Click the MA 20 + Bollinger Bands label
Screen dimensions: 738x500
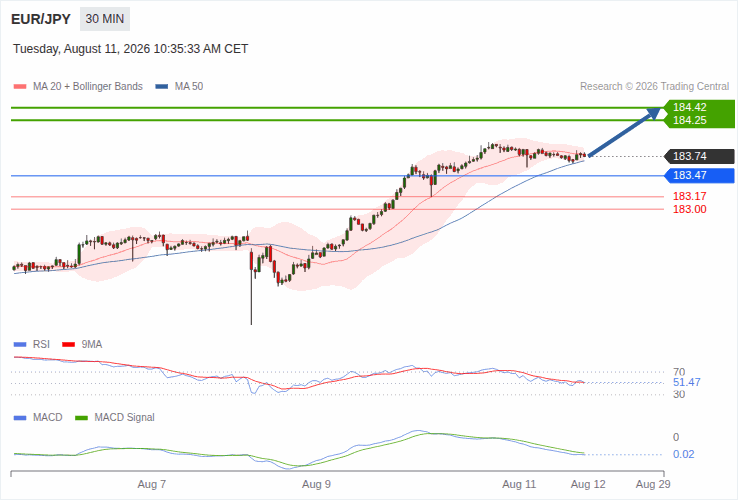(x=88, y=87)
